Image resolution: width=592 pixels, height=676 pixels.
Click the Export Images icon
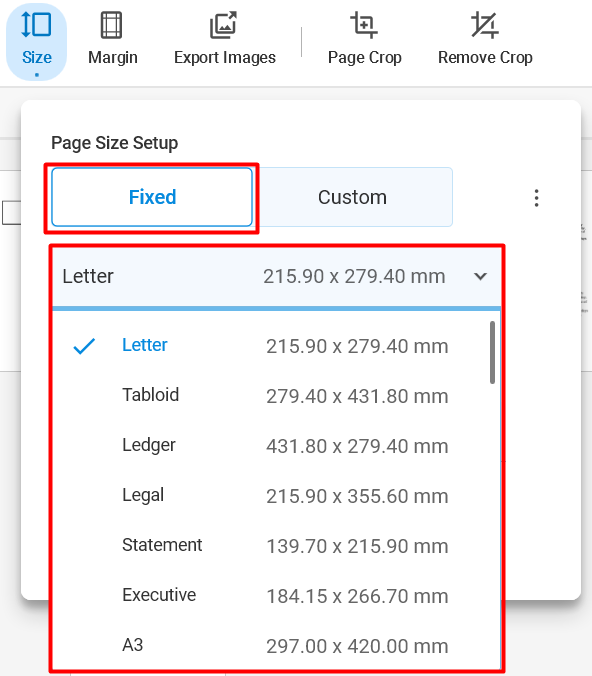pyautogui.click(x=223, y=25)
